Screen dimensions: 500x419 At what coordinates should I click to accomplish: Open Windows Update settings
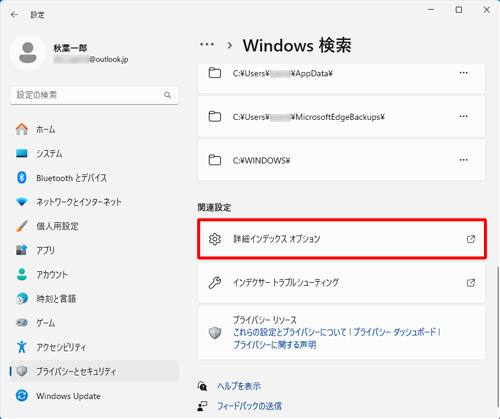point(94,396)
